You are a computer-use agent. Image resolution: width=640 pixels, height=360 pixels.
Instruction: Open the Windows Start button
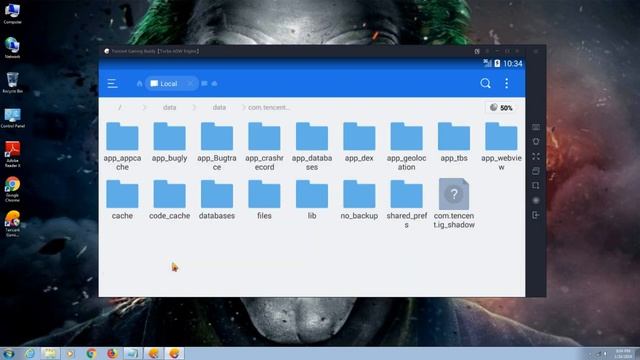pyautogui.click(x=9, y=353)
